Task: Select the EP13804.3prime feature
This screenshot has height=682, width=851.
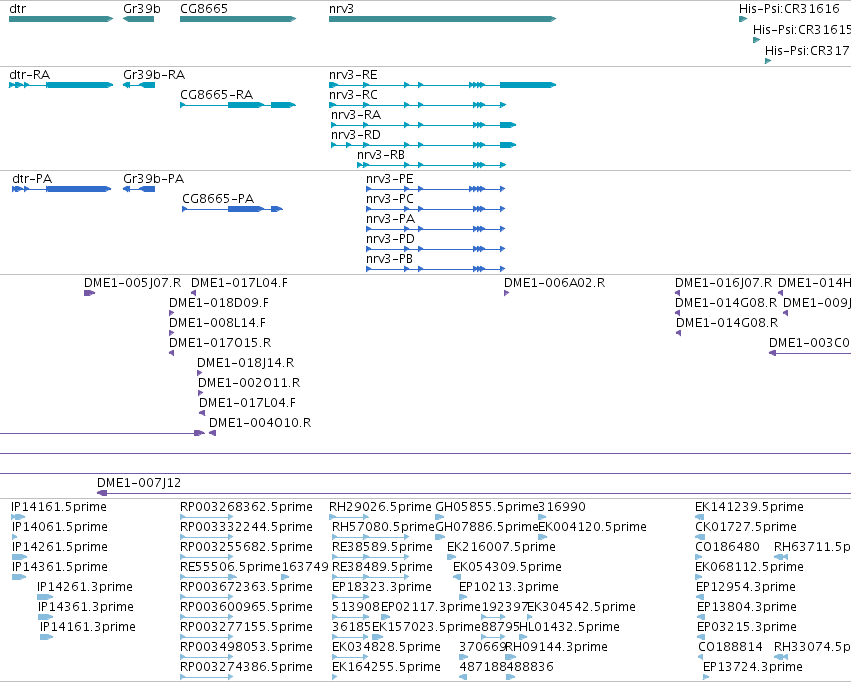Action: [x=701, y=617]
